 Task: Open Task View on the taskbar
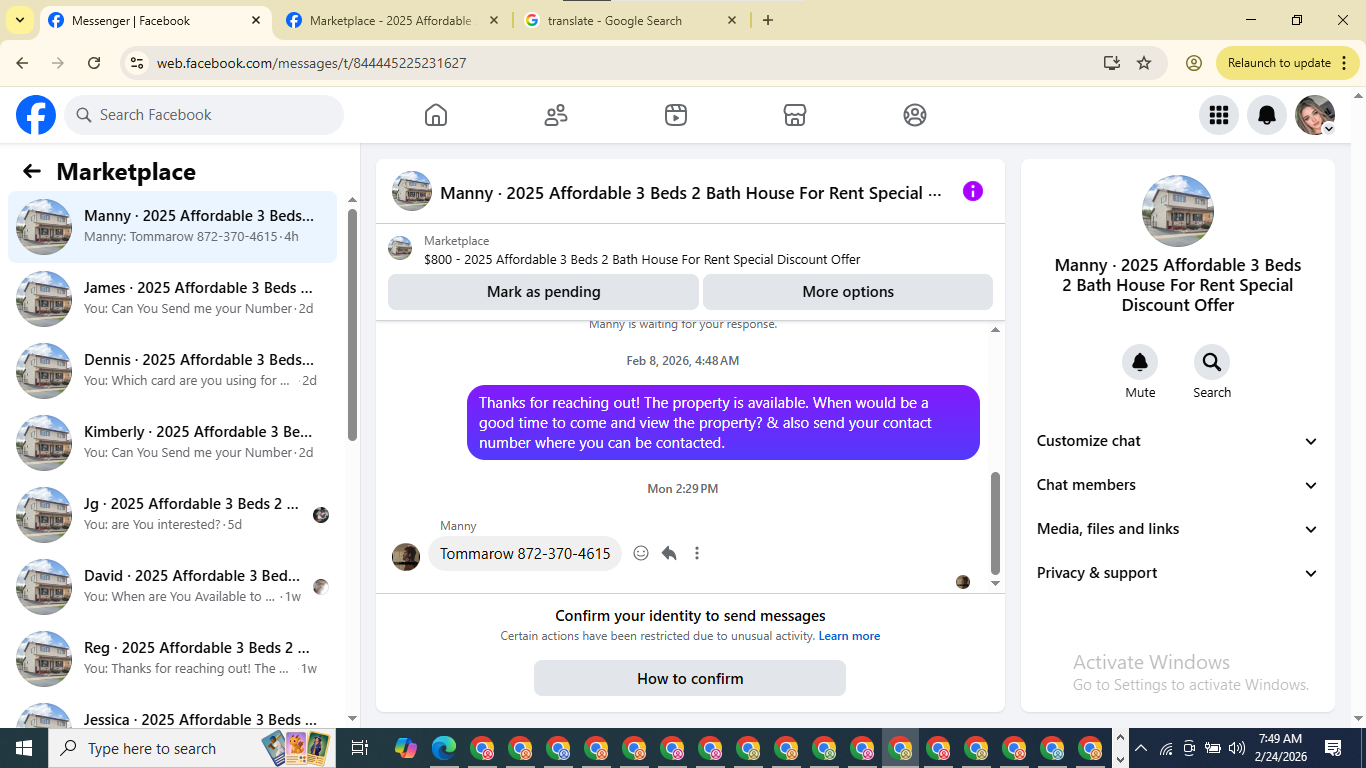click(x=360, y=748)
